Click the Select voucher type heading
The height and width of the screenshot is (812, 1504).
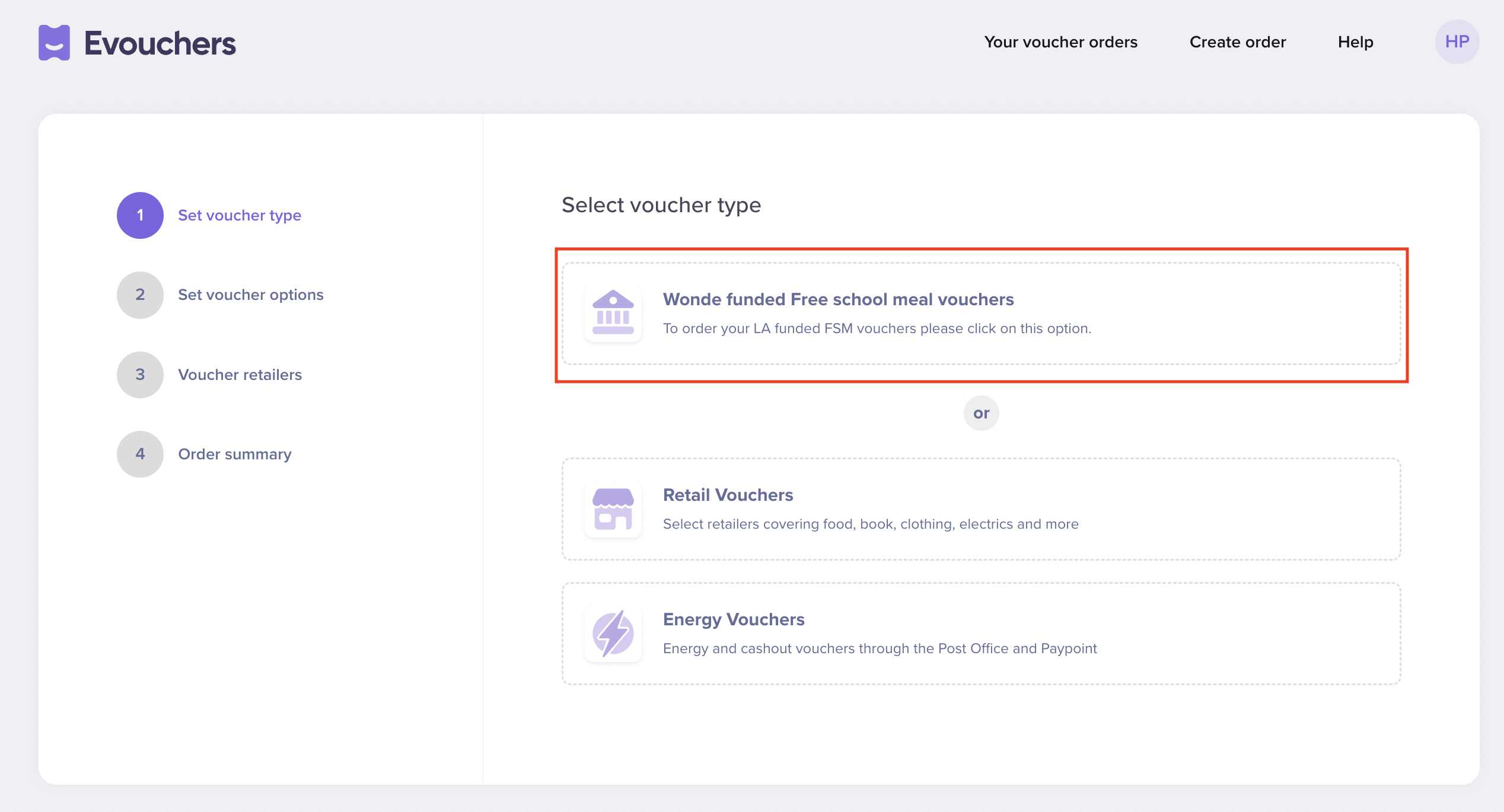click(x=661, y=205)
